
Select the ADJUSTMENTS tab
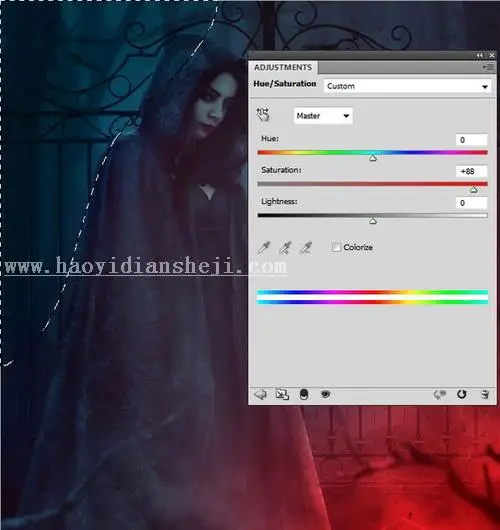tap(283, 67)
